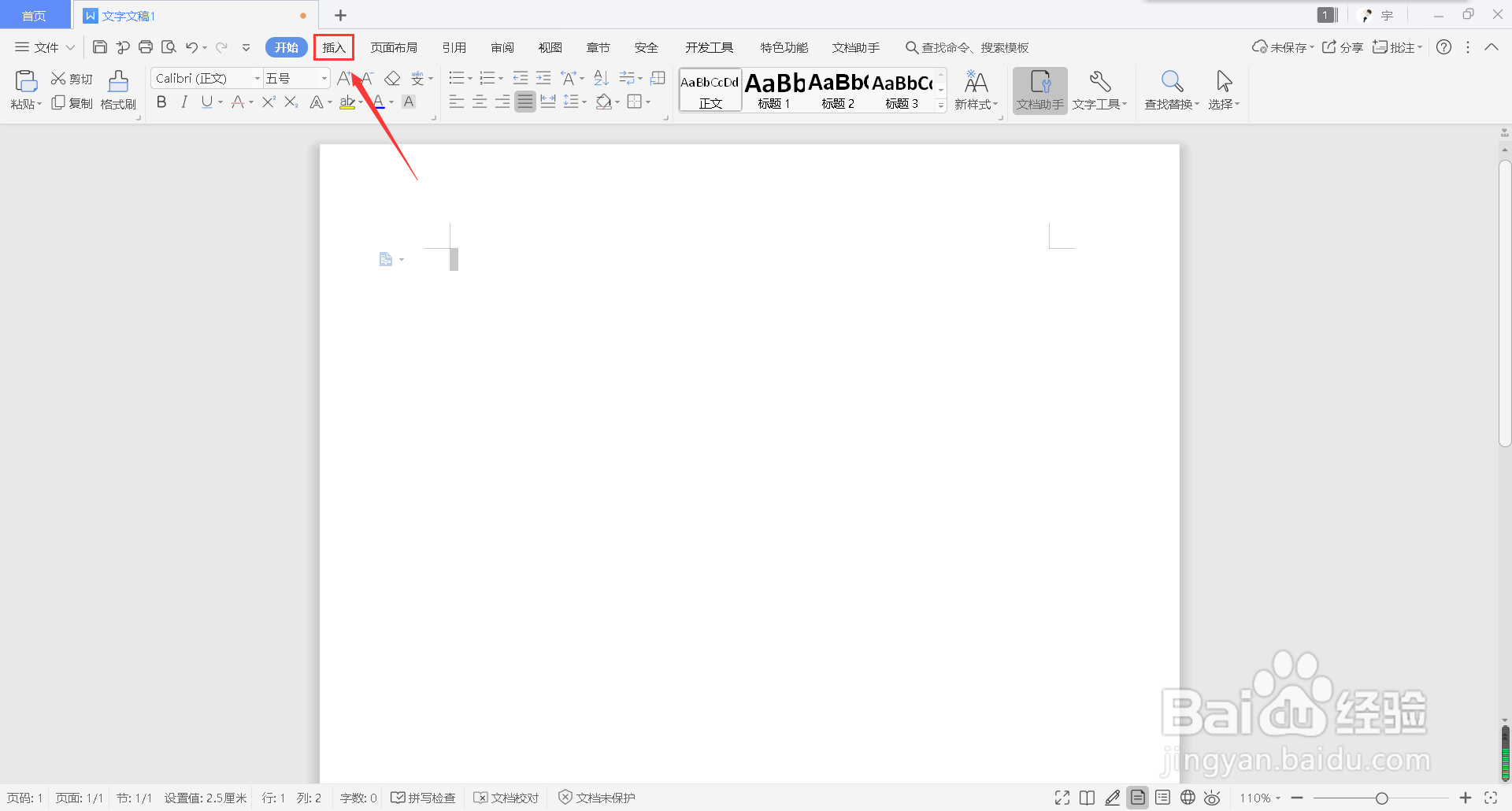Click the zoom in plus button

tap(1466, 798)
